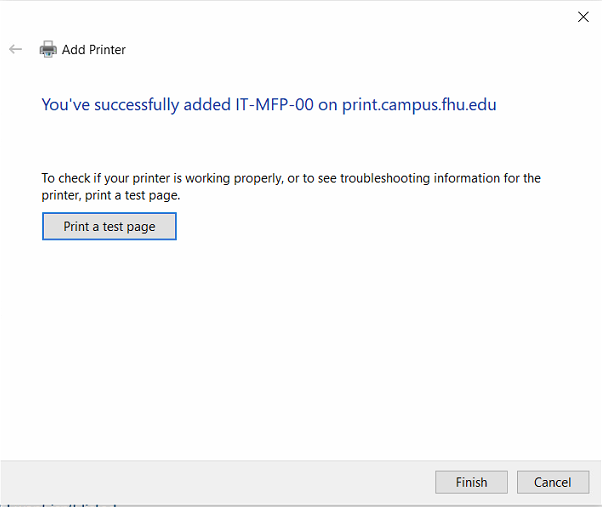
Task: Print a test page
Action: coord(109,226)
